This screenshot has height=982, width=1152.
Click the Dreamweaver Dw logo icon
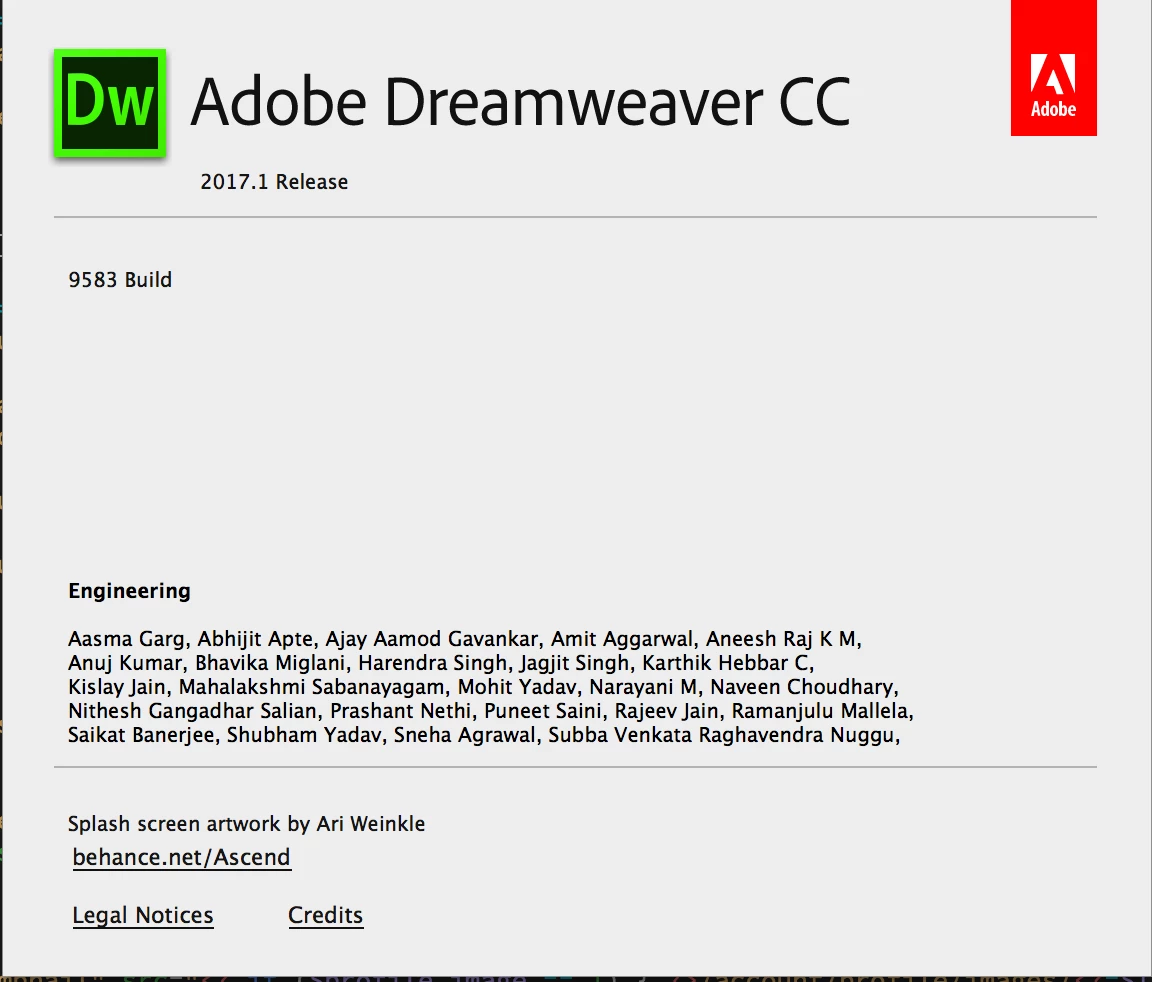(x=109, y=103)
